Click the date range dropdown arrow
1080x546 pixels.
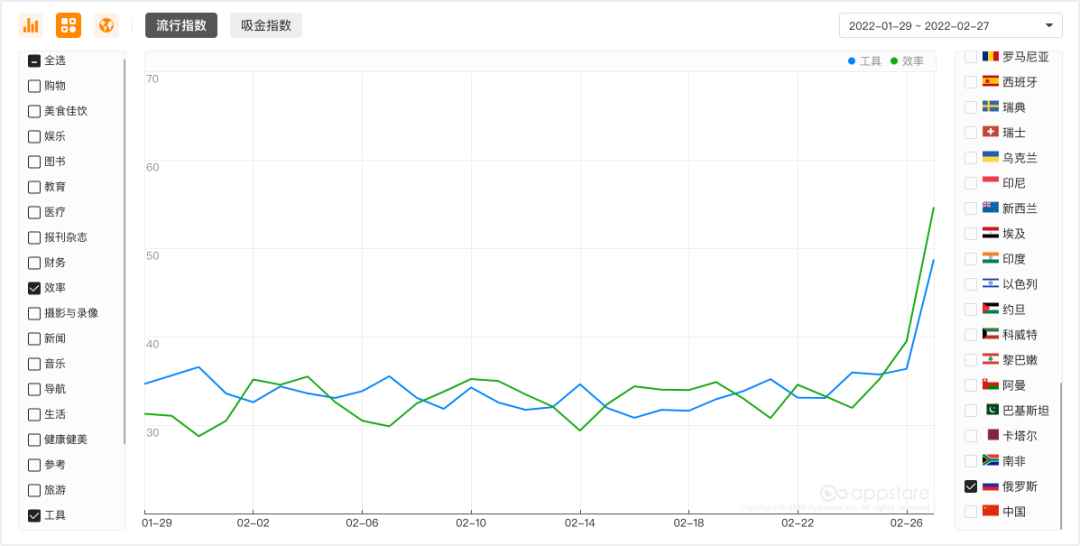[x=1048, y=26]
